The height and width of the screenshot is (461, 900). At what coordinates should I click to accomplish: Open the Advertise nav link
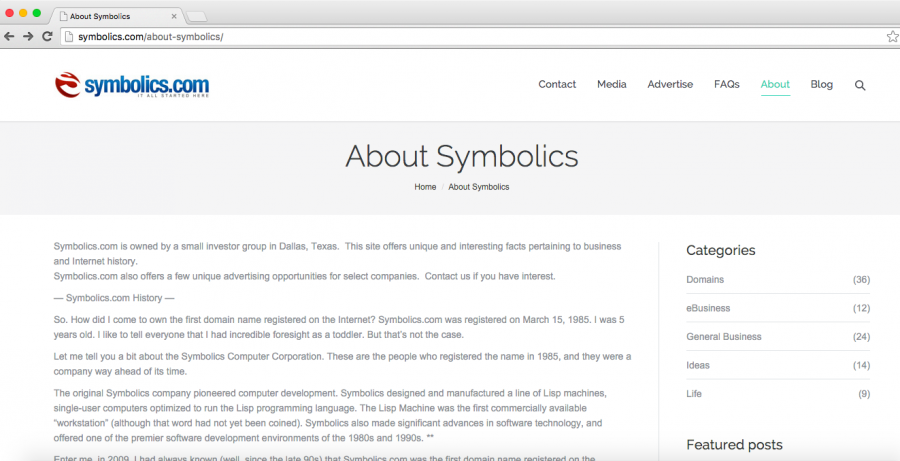(670, 85)
